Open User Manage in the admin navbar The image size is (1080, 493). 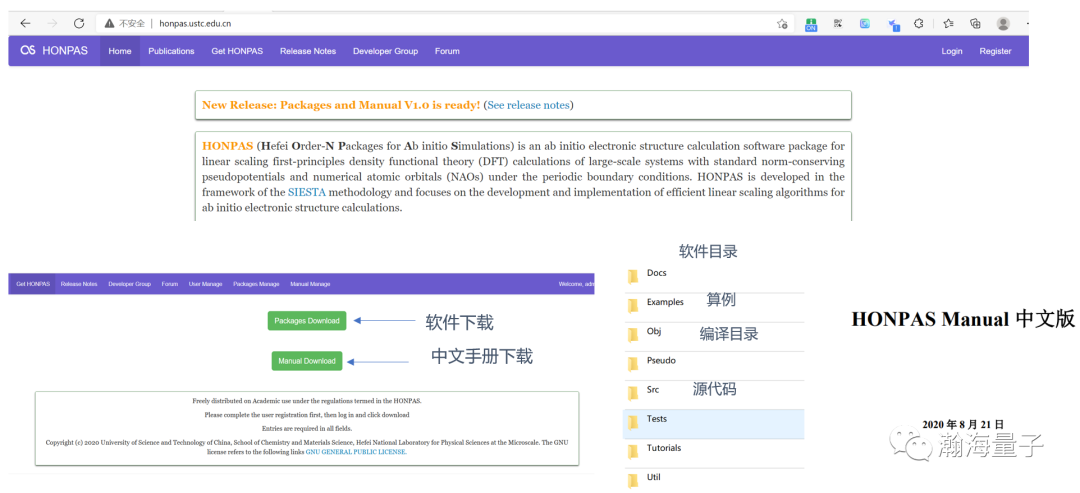pyautogui.click(x=205, y=284)
